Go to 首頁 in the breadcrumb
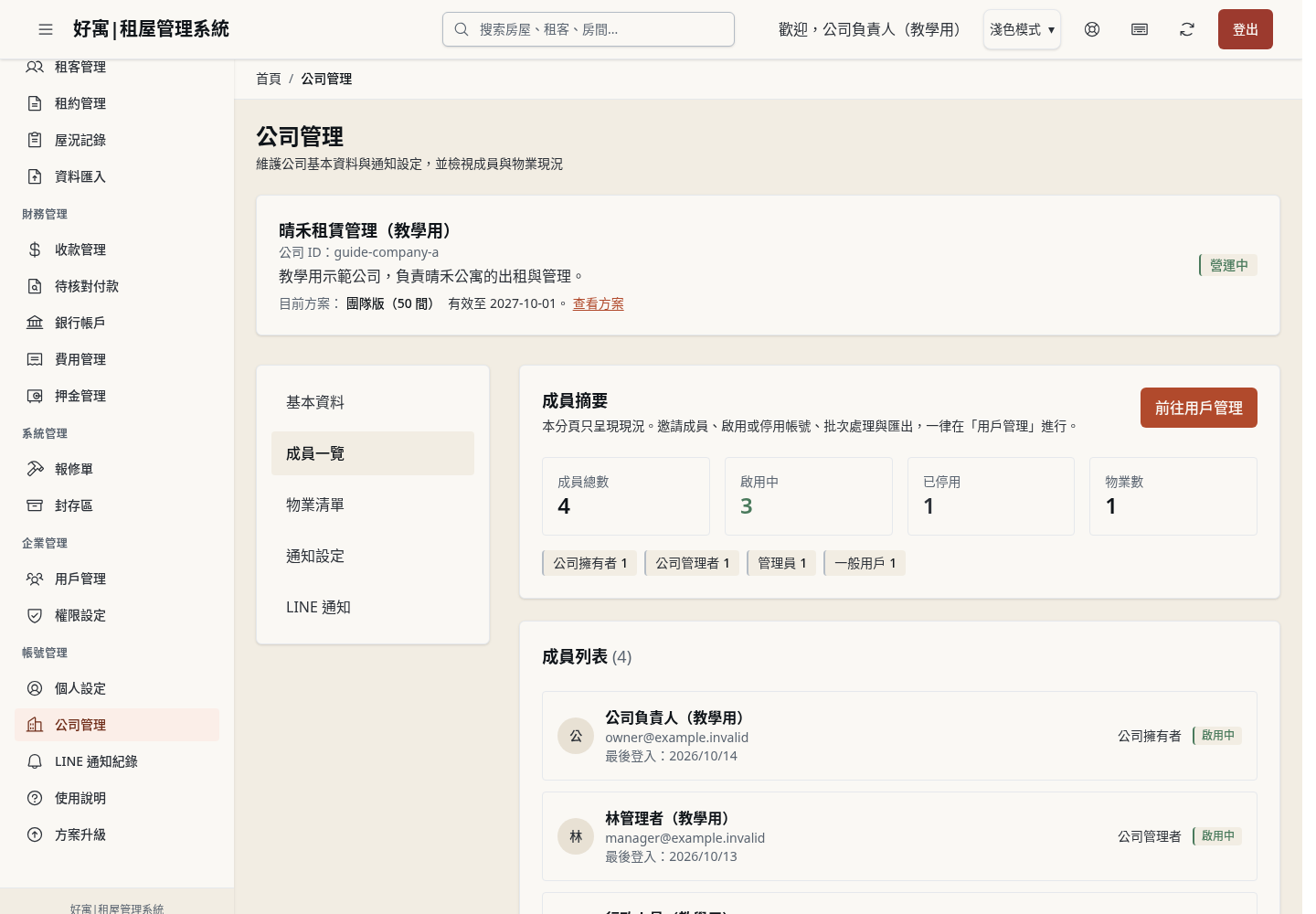The width and height of the screenshot is (1316, 914). pos(269,79)
